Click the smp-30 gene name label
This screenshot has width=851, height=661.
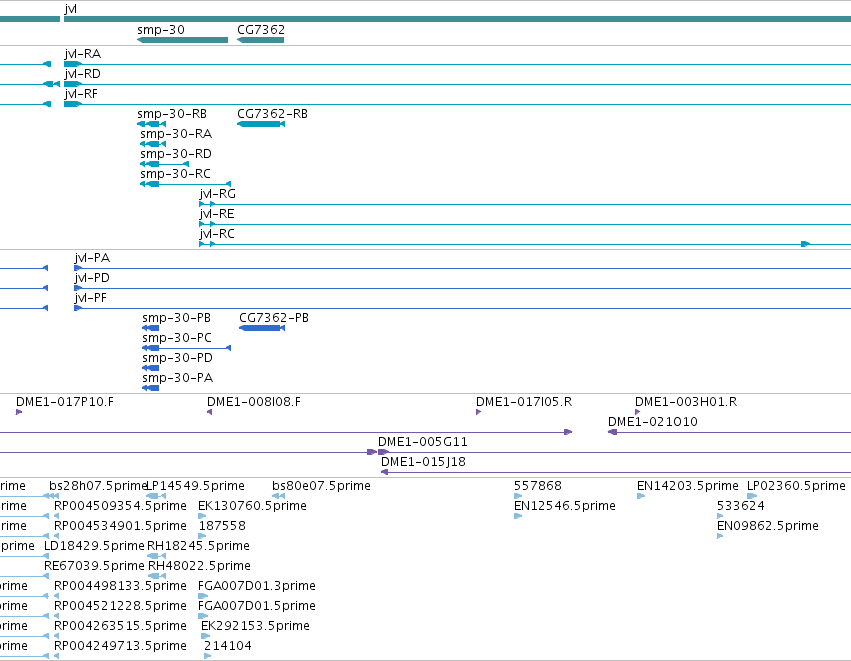[x=161, y=30]
